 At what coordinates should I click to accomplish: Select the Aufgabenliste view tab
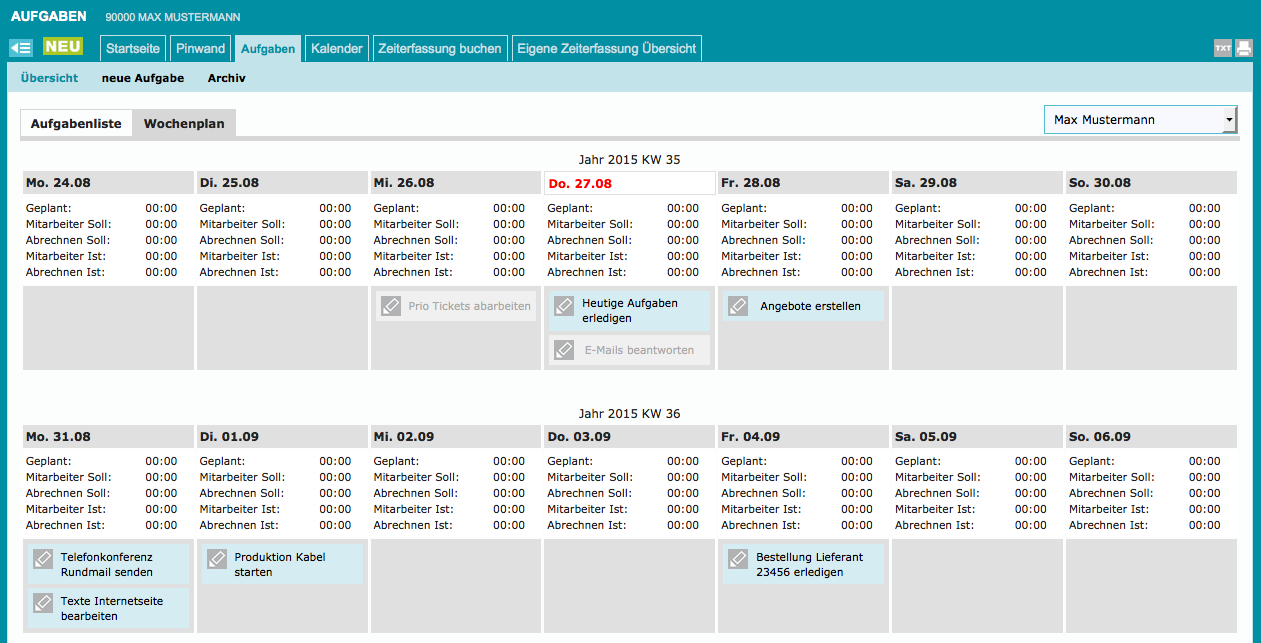(x=76, y=124)
